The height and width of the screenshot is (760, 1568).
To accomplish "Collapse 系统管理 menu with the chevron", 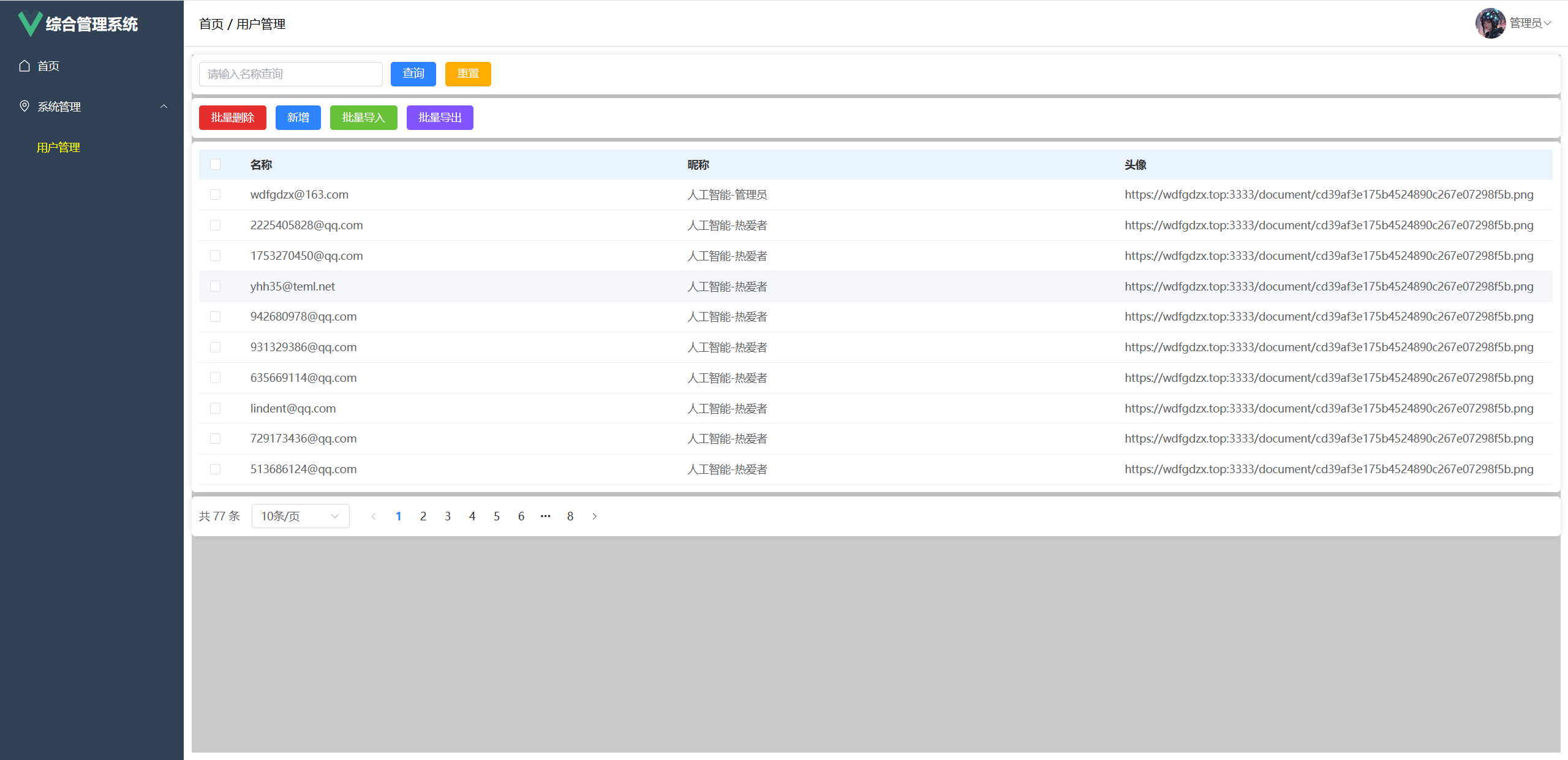I will [x=164, y=106].
